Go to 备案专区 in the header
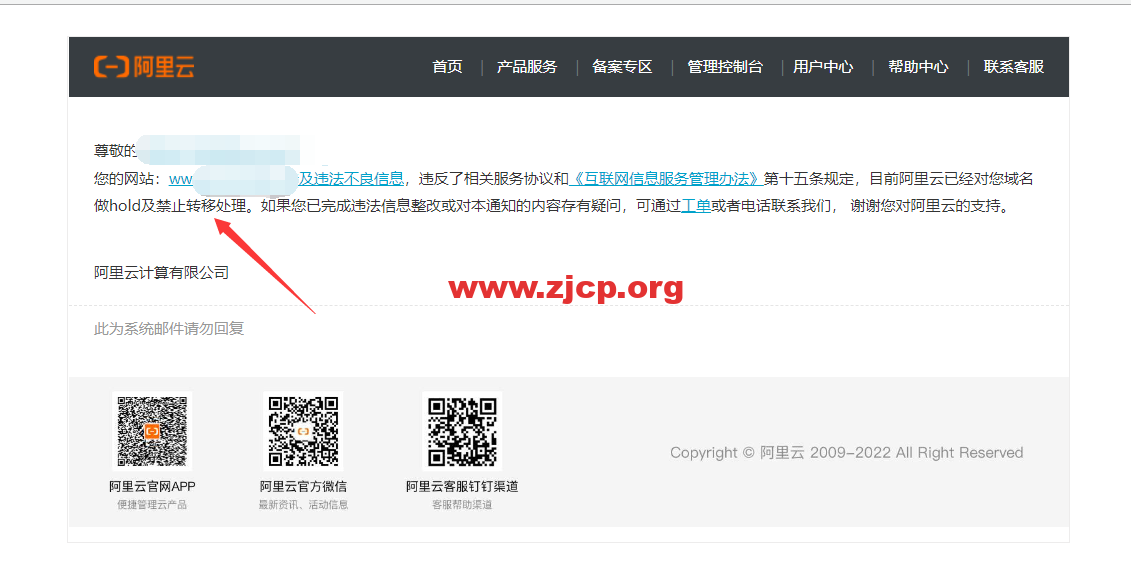The height and width of the screenshot is (579, 1131). pyautogui.click(x=622, y=67)
